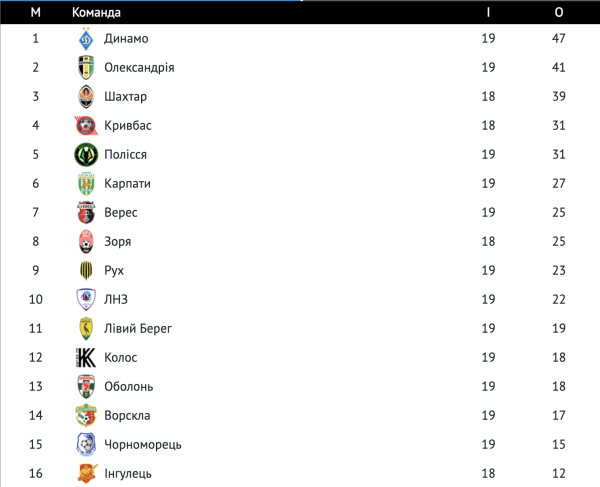Click the Олександрія team crest
Viewport: 600px width, 487px height.
(86, 68)
